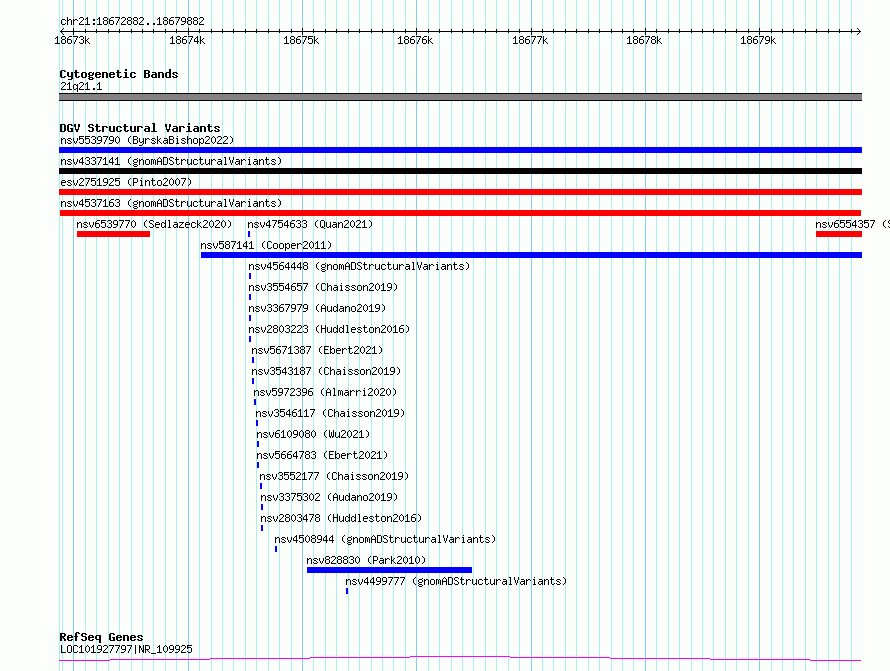Image resolution: width=890 pixels, height=671 pixels.
Task: Open nsv5972396 (Almarri2020) entry
Action: pos(325,392)
